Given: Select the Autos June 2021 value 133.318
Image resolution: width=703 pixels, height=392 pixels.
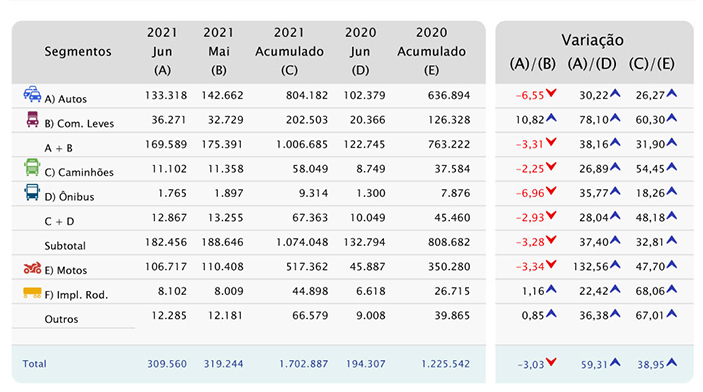Looking at the screenshot, I should tap(166, 95).
